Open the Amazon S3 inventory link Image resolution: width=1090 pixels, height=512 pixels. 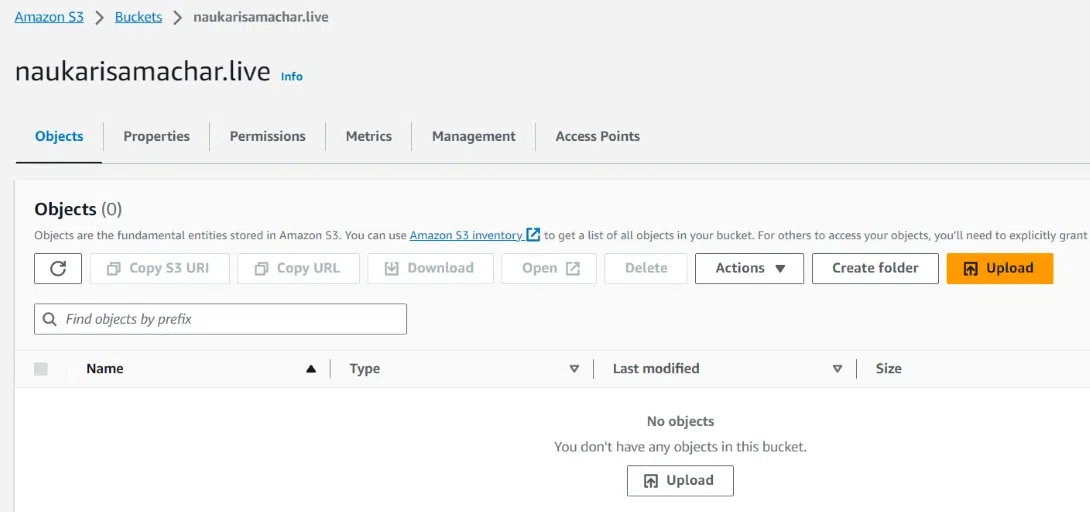tap(466, 235)
